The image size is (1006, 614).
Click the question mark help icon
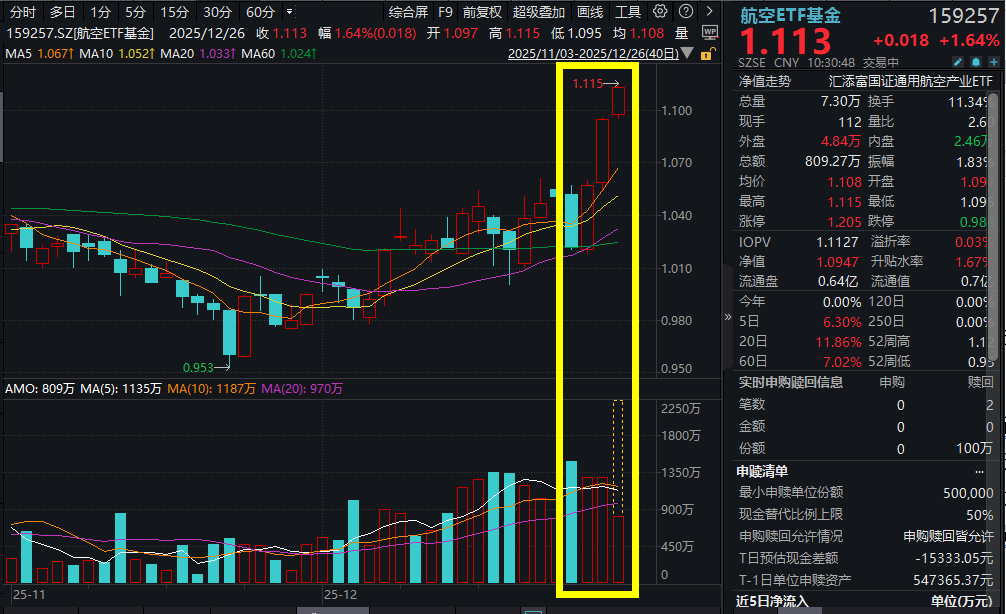tap(687, 11)
